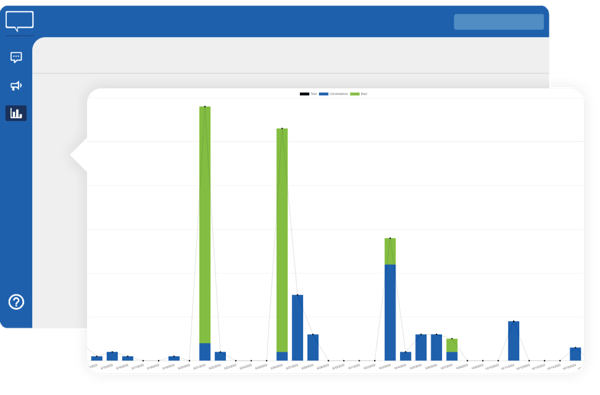The height and width of the screenshot is (395, 600).
Task: Toggle the black Total series in legend
Action: pos(308,94)
